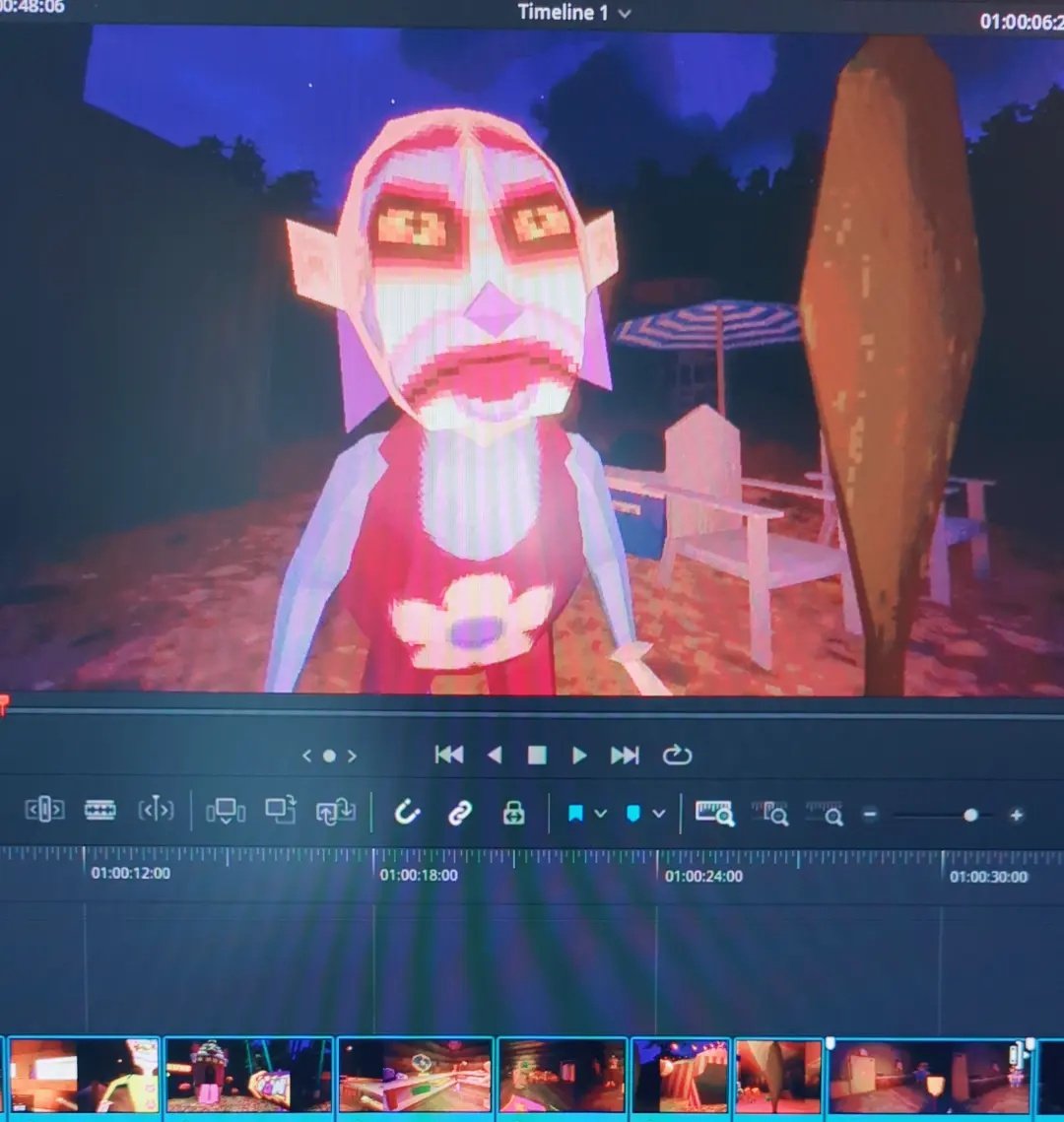Click the Insert Clip icon
The width and height of the screenshot is (1064, 1122).
point(226,812)
